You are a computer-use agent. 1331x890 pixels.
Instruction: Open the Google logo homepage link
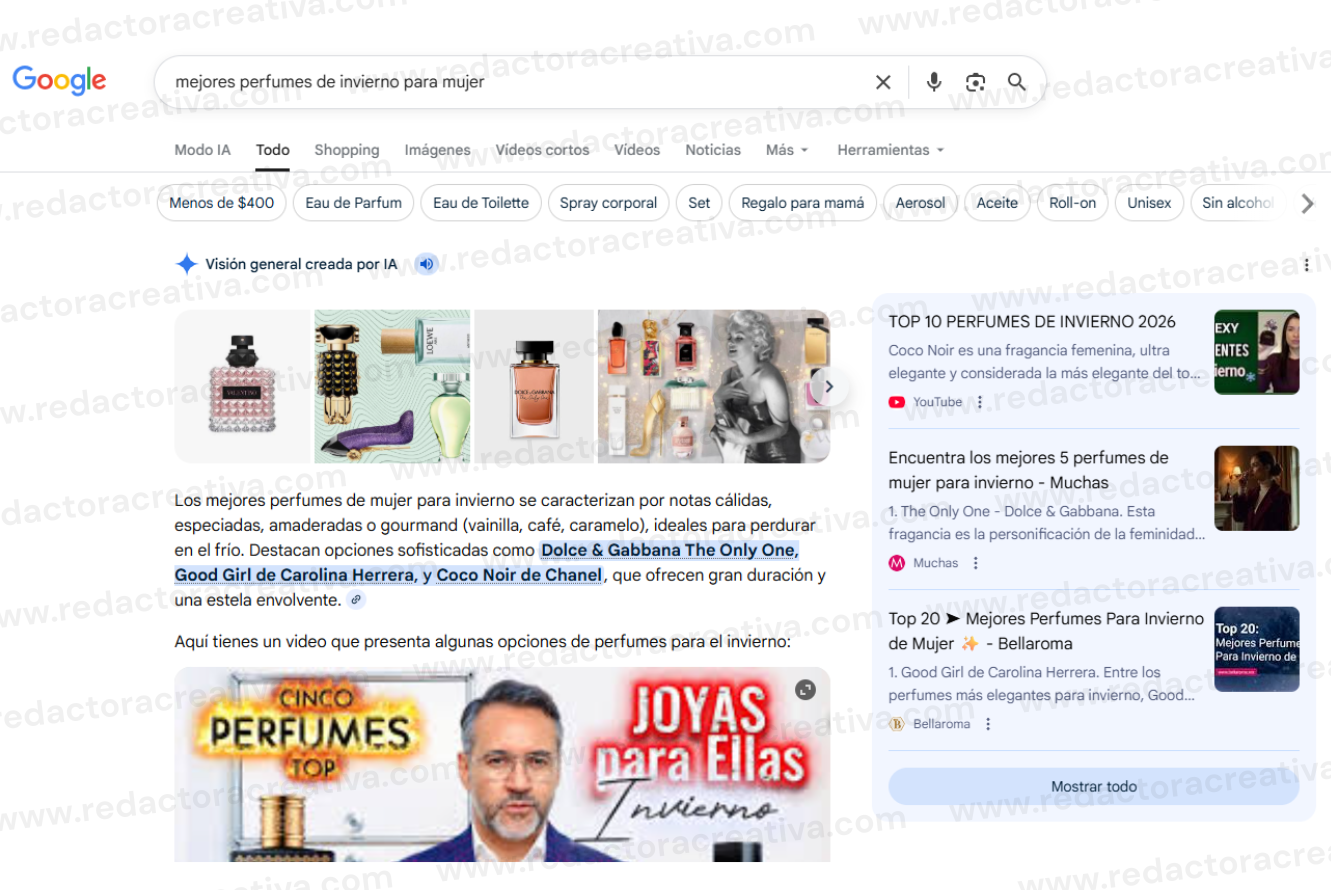pos(59,80)
